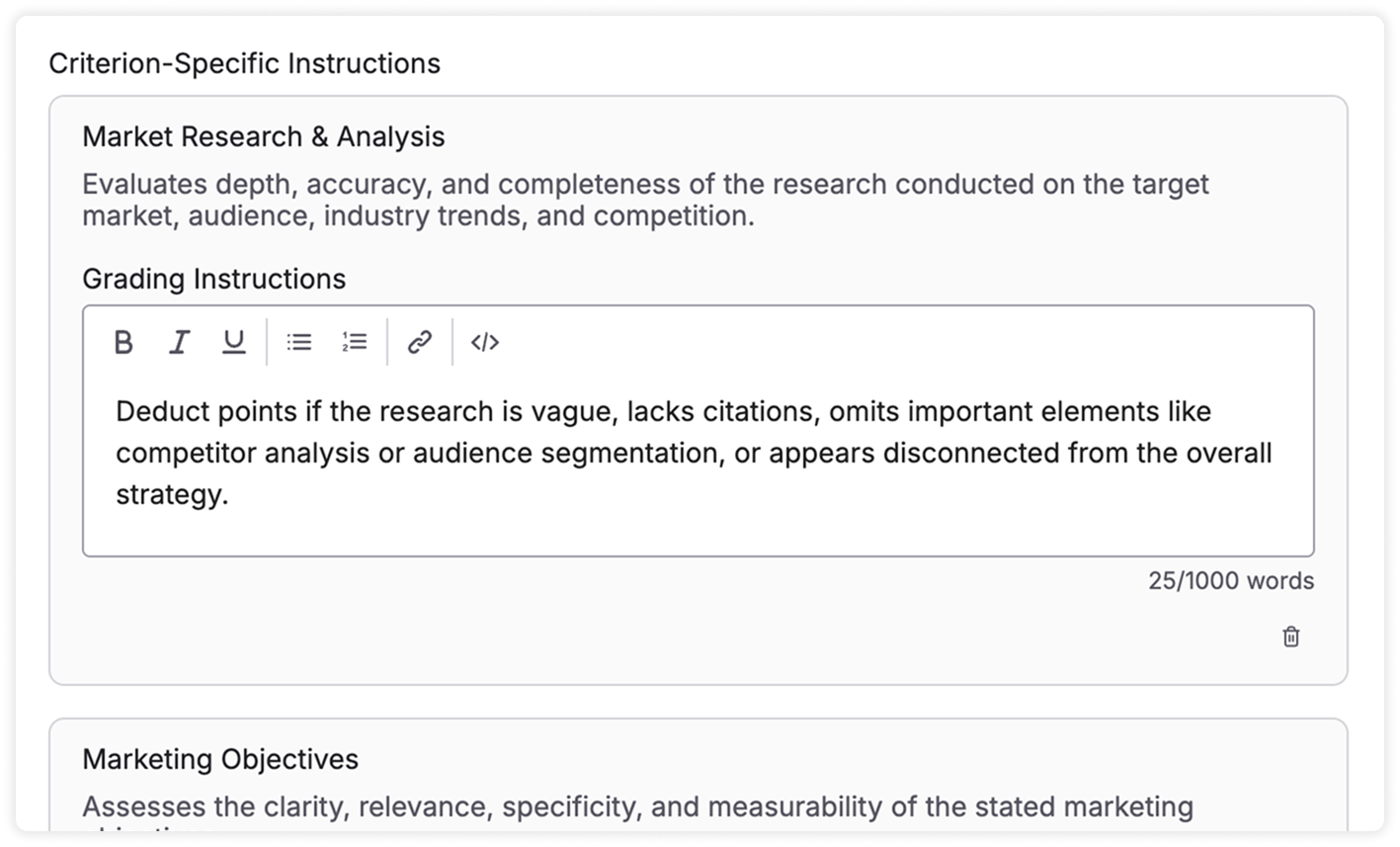Click the Marketing Objectives description text

click(x=637, y=806)
